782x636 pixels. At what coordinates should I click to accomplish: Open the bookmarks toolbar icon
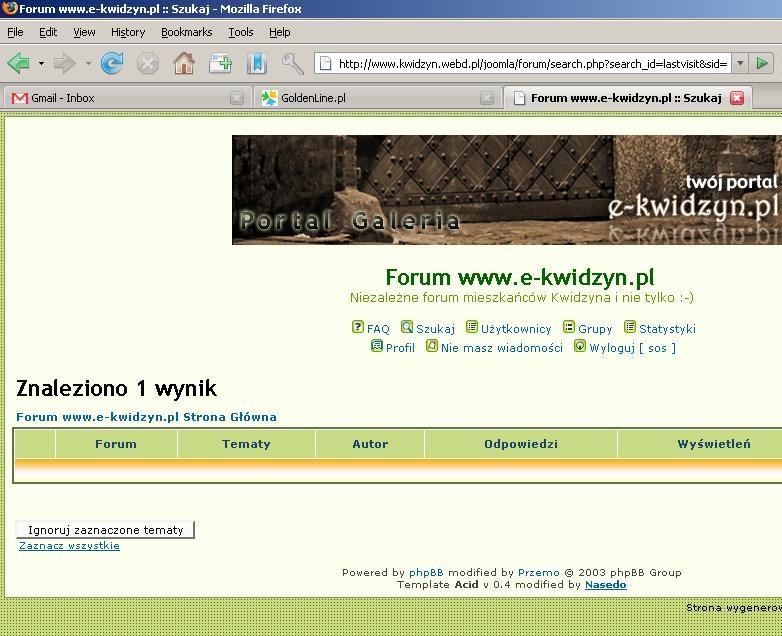pyautogui.click(x=257, y=64)
